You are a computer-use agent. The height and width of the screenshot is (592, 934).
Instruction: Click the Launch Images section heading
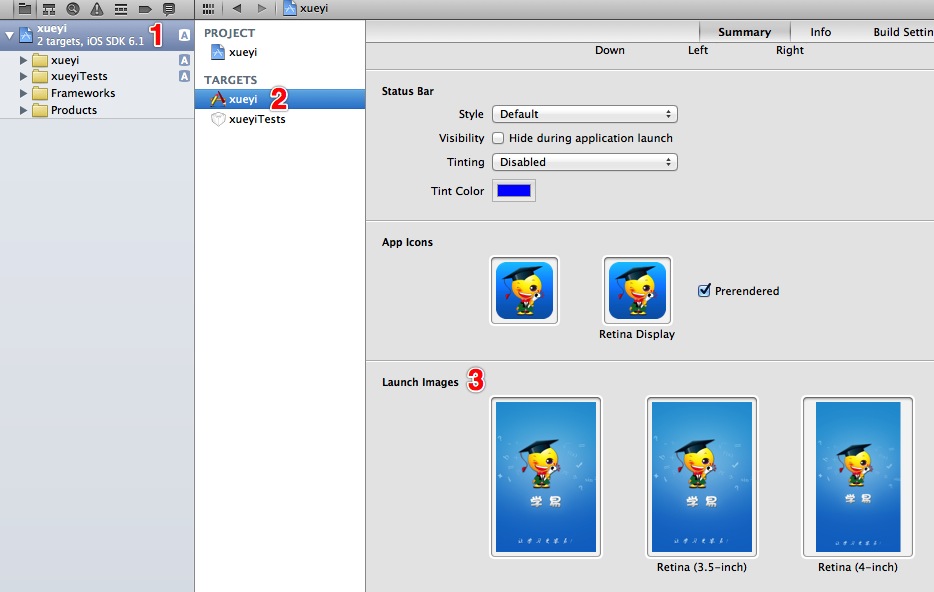click(x=420, y=382)
